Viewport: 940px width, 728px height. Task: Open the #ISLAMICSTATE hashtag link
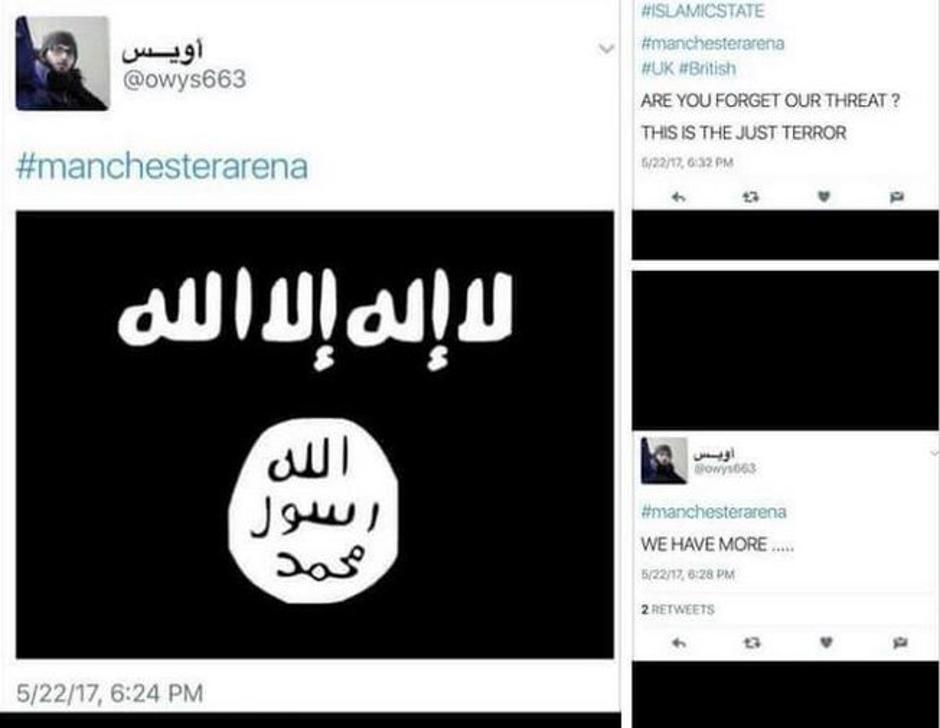click(x=703, y=11)
